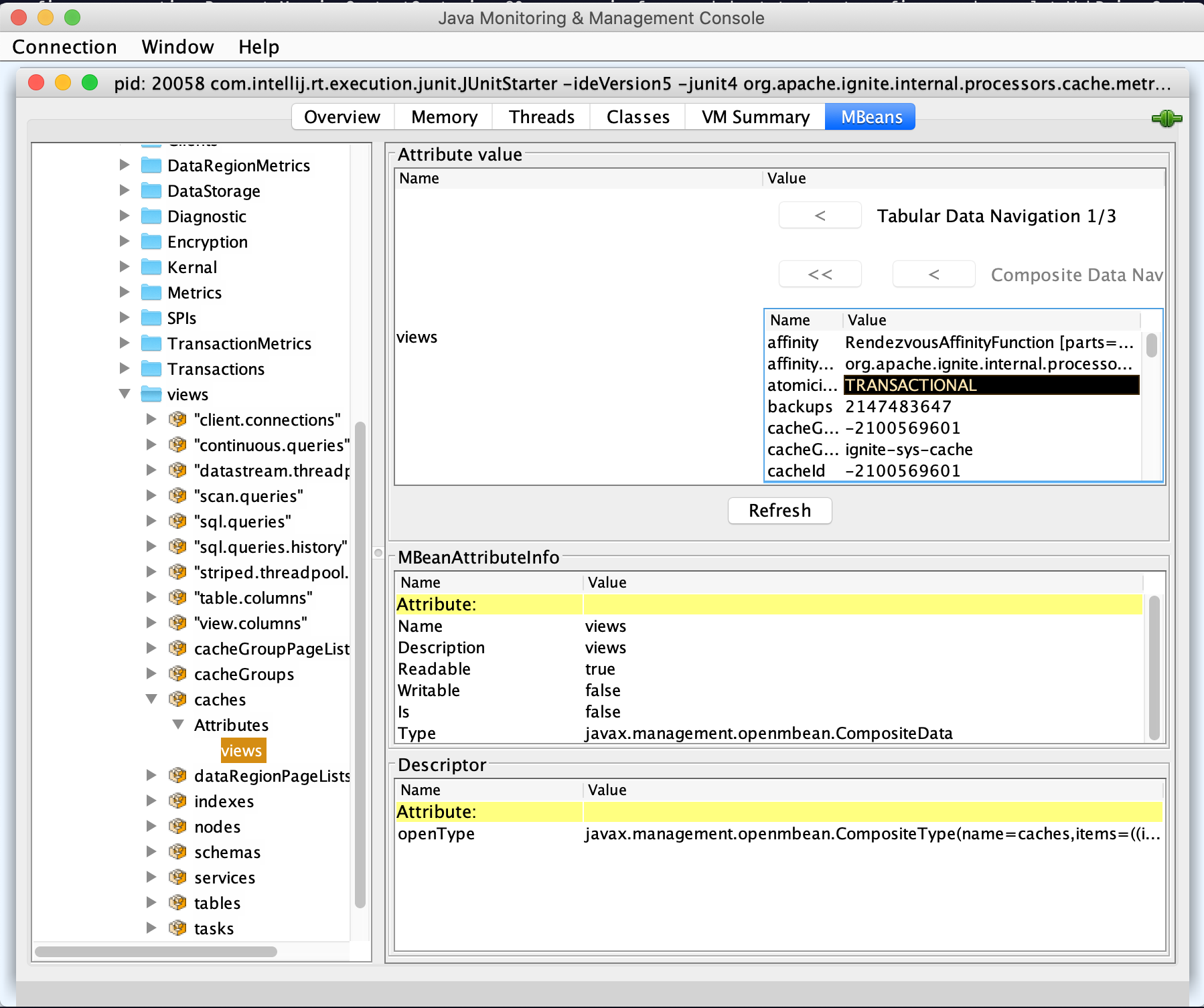This screenshot has height=1008, width=1204.
Task: Collapse the caches node arrow
Action: tap(151, 699)
